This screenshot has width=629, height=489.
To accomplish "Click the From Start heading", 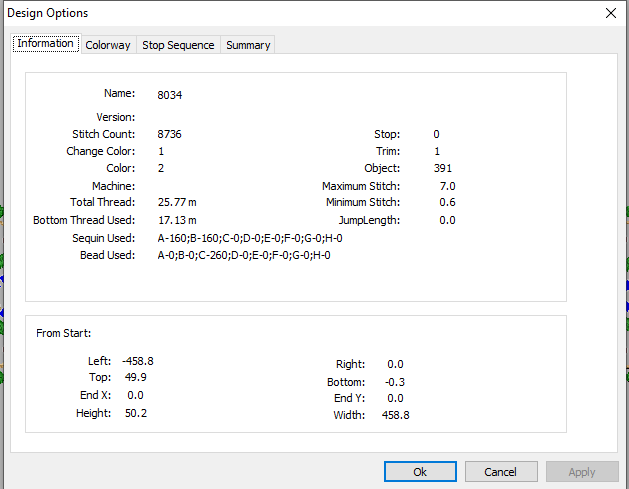I will [63, 333].
